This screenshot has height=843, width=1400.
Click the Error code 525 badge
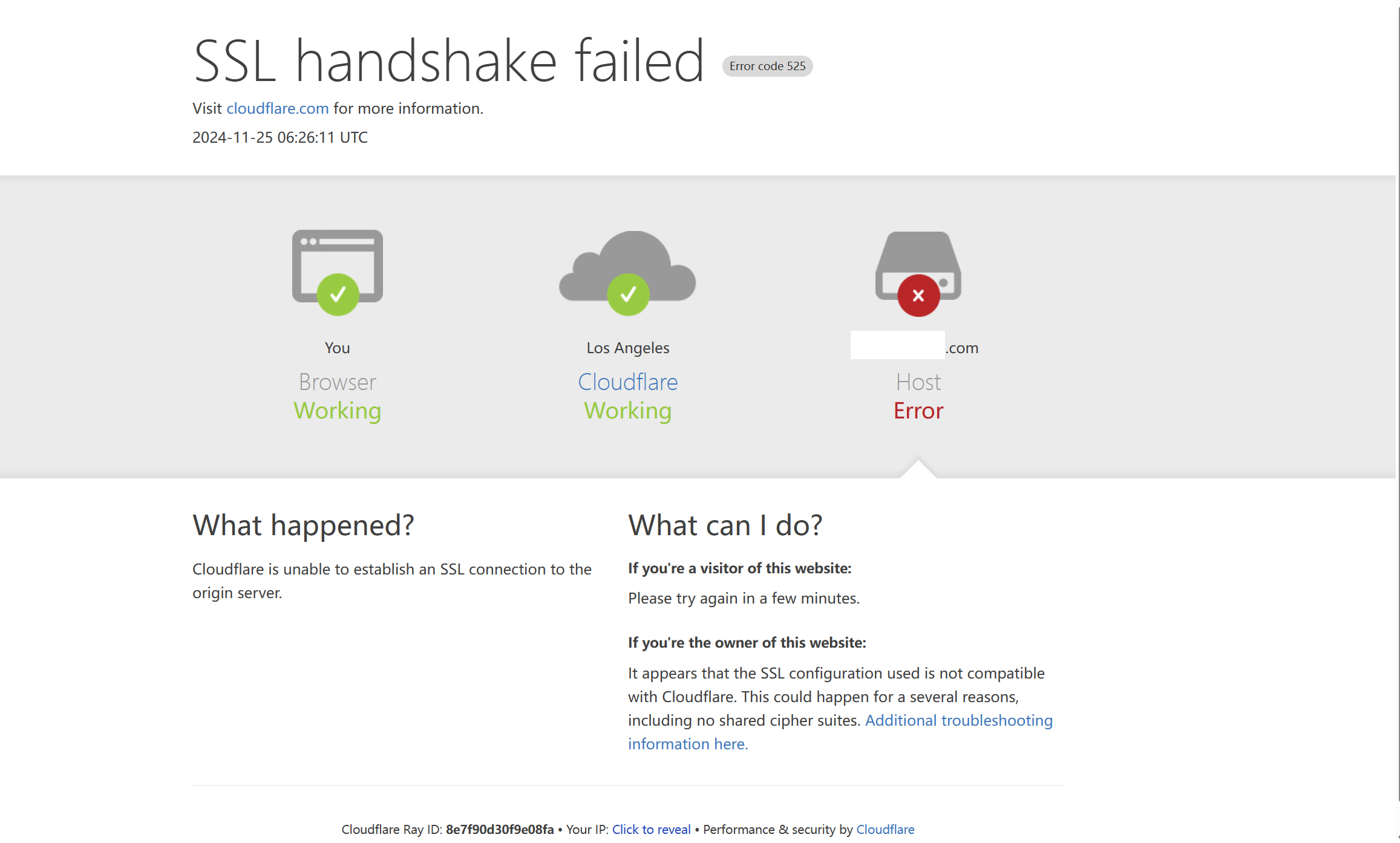(x=767, y=66)
